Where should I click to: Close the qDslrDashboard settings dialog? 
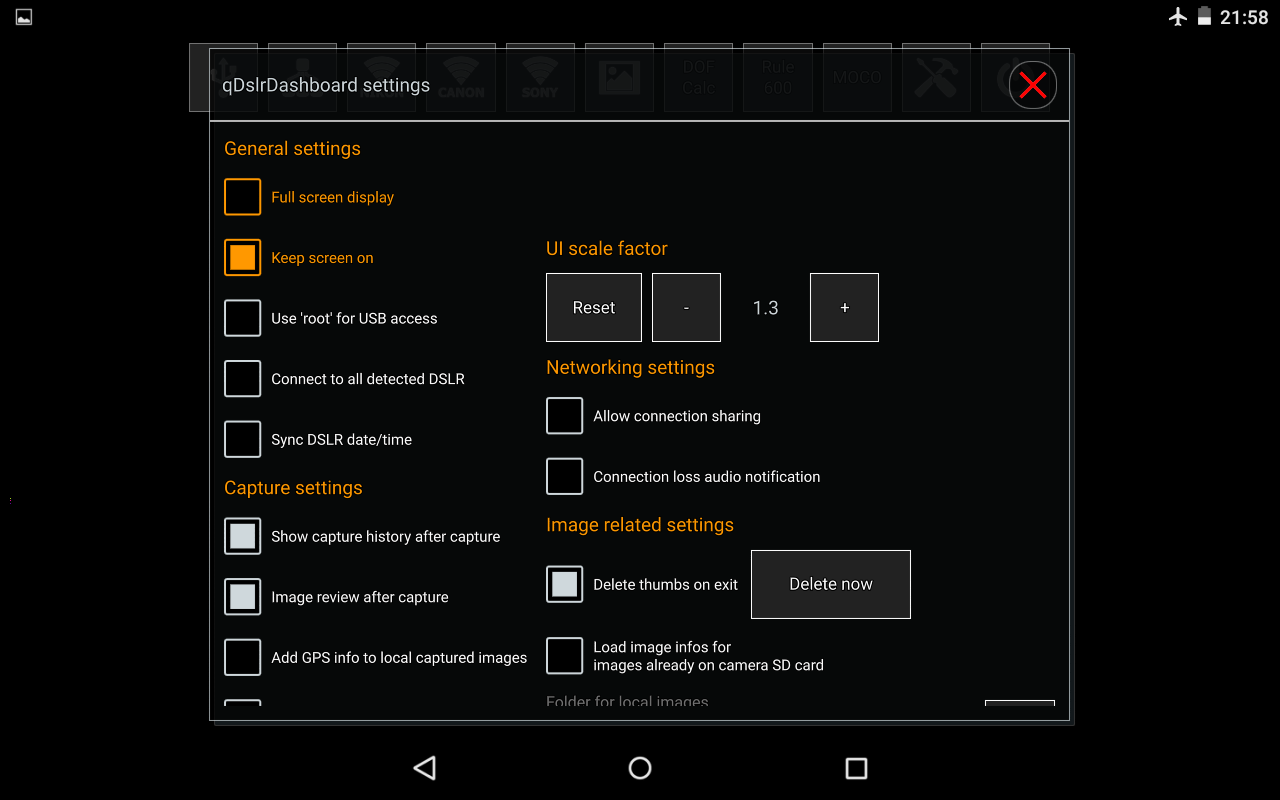[1033, 85]
